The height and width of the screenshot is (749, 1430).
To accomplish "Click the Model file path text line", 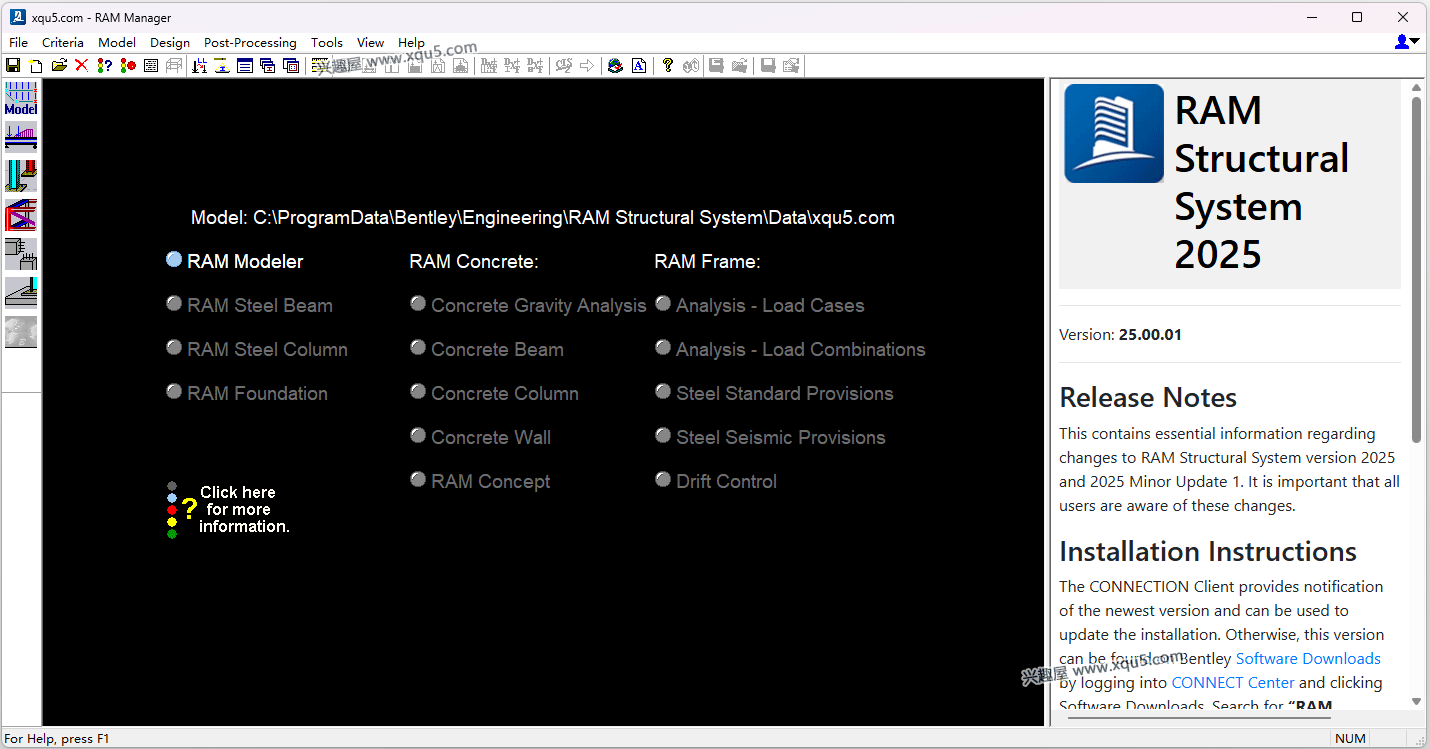I will [x=543, y=217].
